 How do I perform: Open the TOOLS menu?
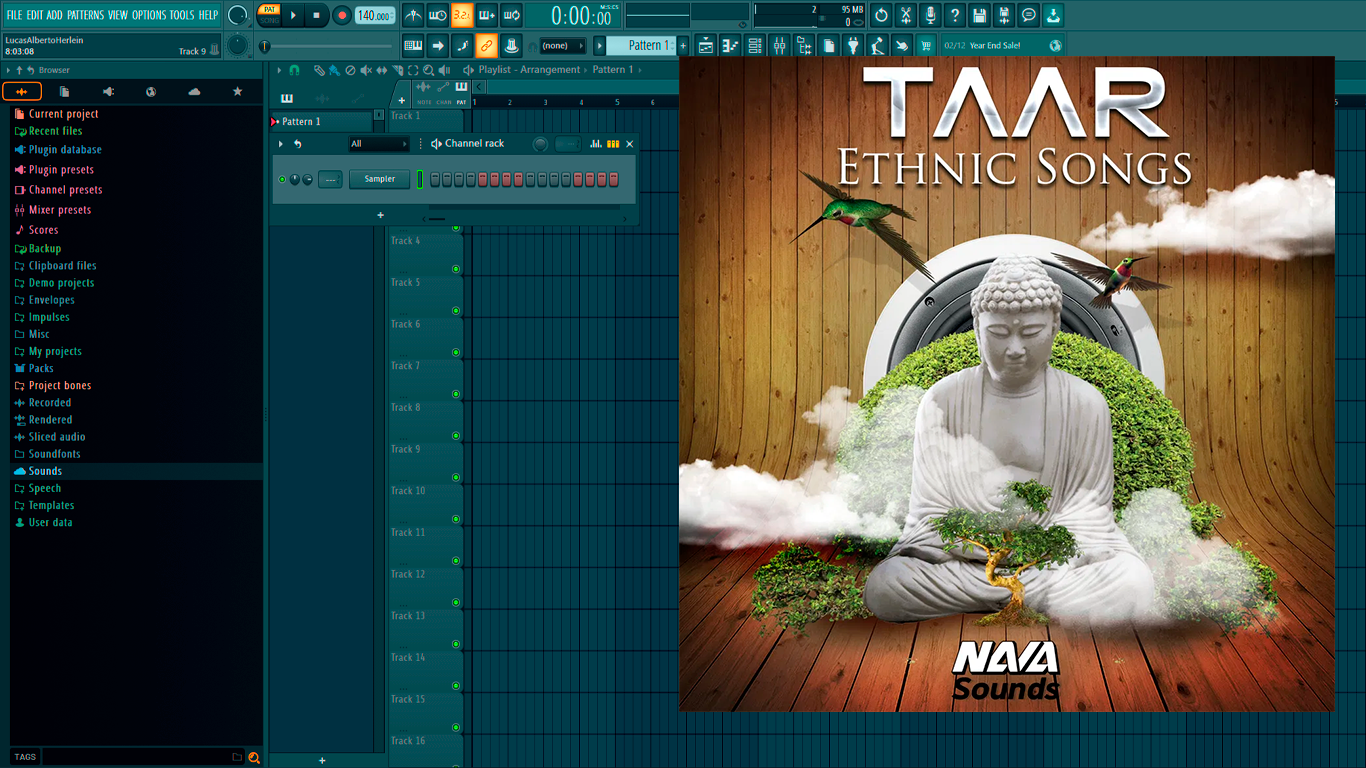tap(182, 15)
